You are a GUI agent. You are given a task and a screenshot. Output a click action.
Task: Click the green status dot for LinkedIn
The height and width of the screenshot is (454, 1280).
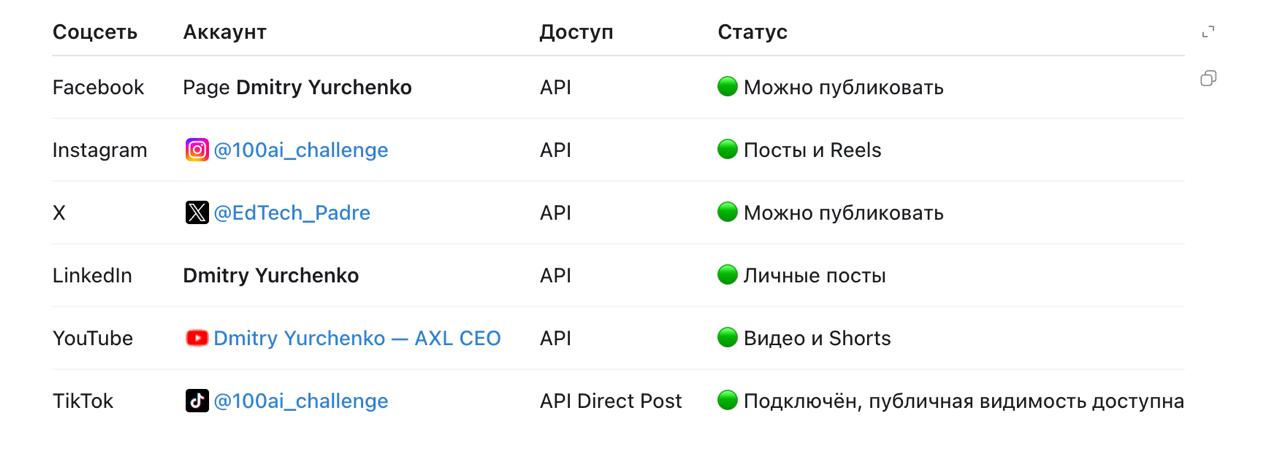tap(728, 274)
